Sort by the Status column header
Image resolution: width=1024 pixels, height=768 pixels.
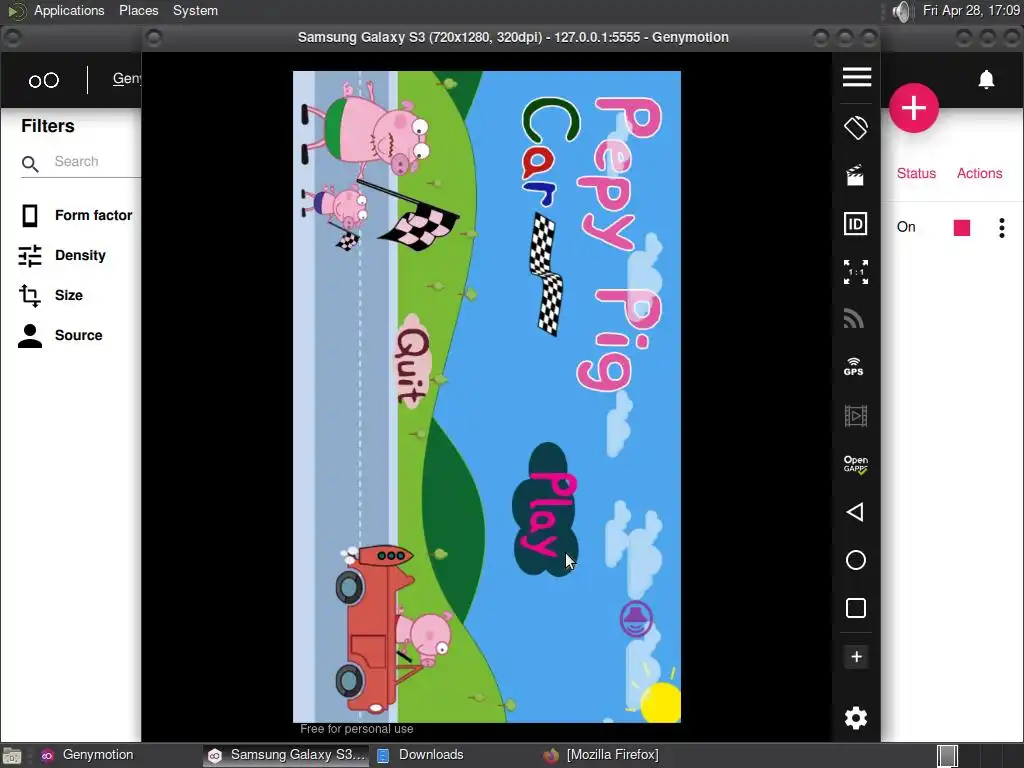pos(916,173)
